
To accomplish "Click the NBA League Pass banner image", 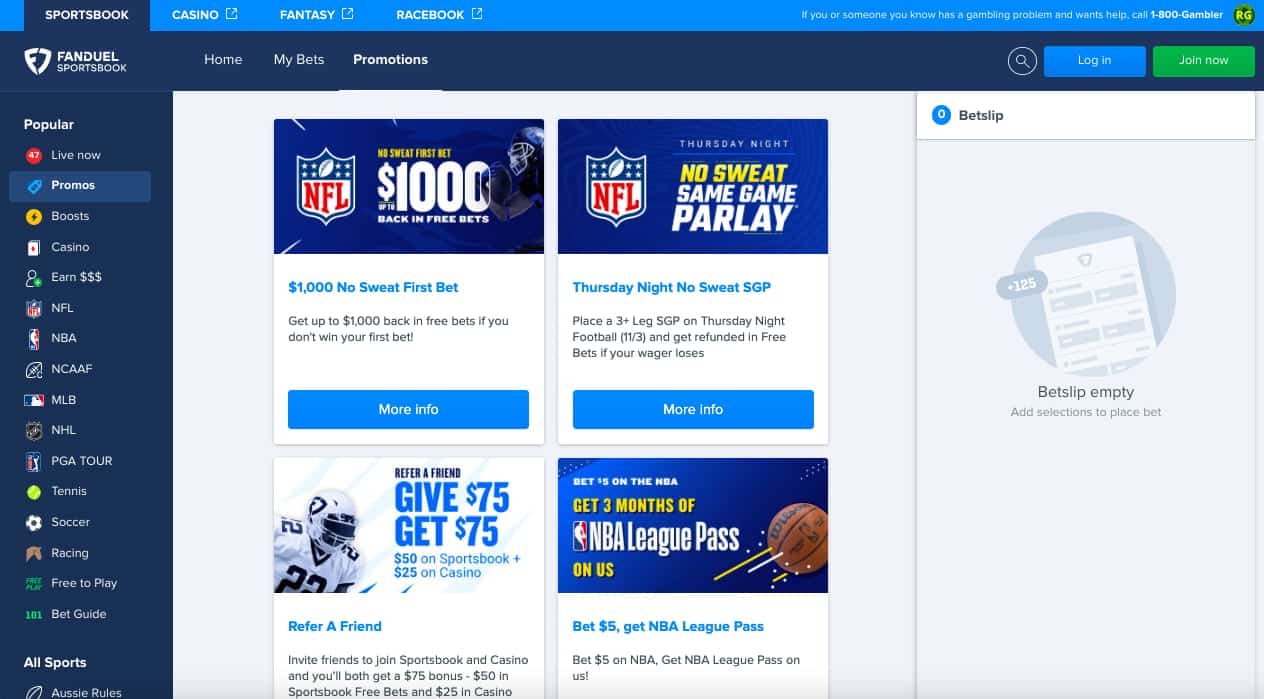I will 693,525.
